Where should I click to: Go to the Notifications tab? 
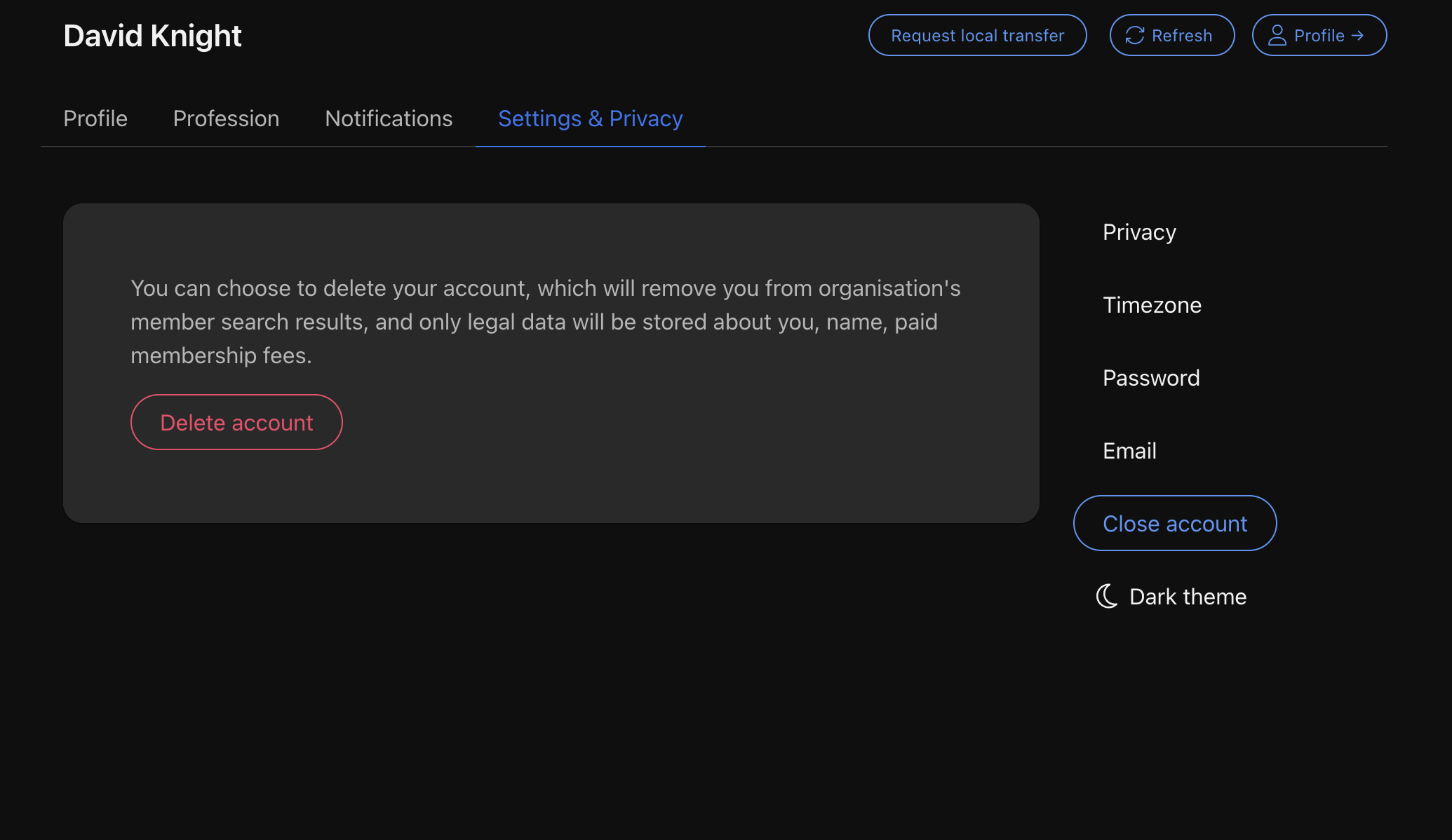coord(389,118)
